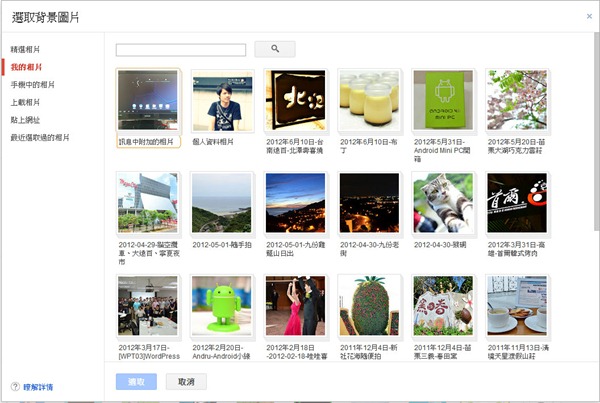Select the 苗栗三義-春田窯 album thumbnail
The width and height of the screenshot is (600, 403).
click(443, 306)
